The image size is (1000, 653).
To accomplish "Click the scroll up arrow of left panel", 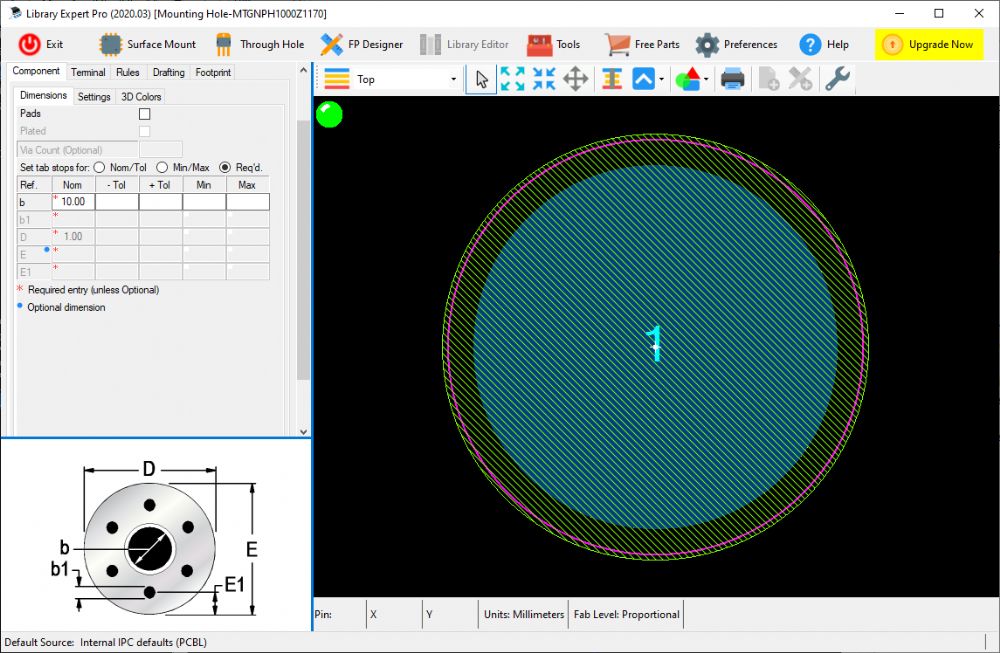I will pyautogui.click(x=304, y=70).
